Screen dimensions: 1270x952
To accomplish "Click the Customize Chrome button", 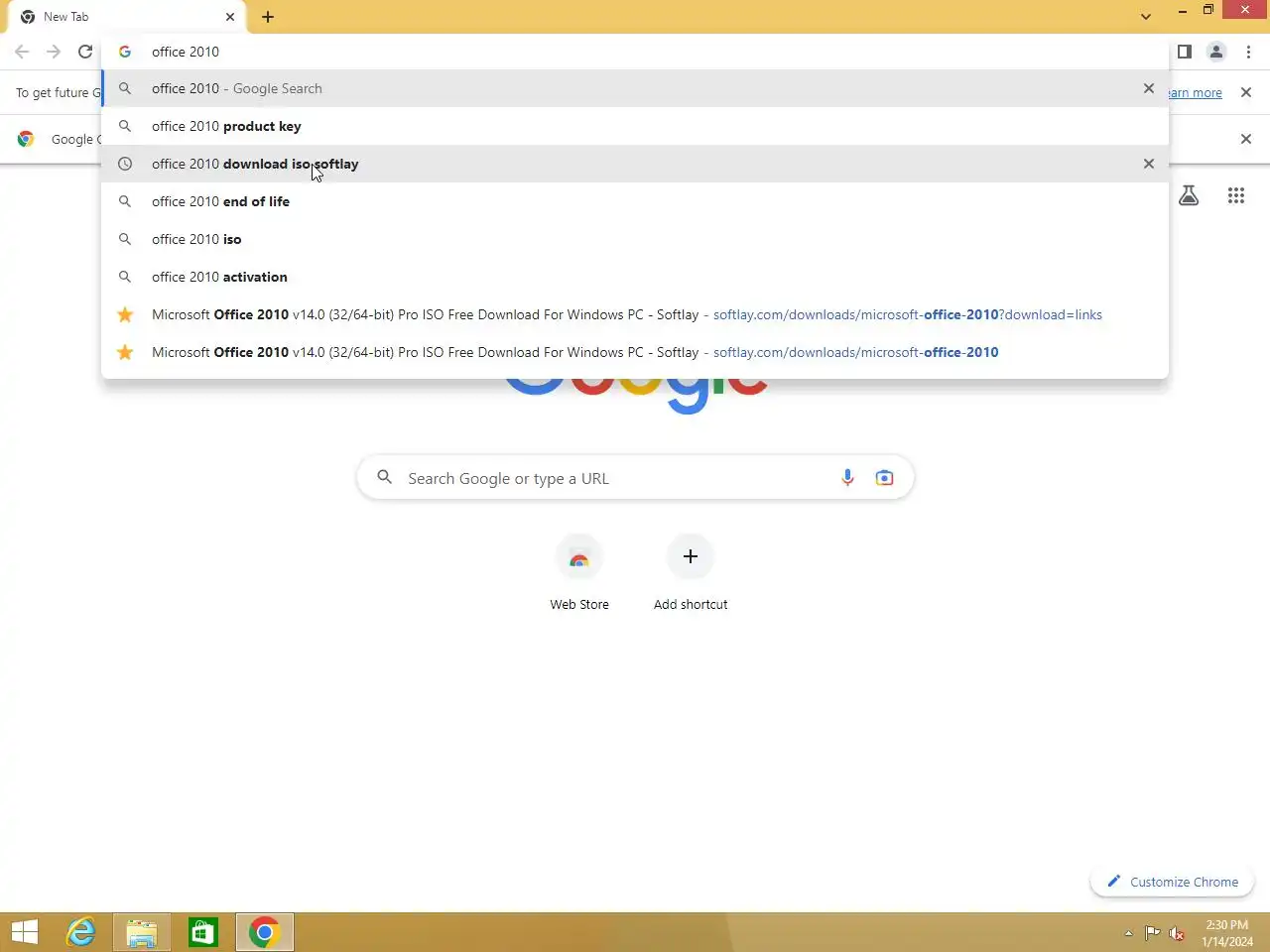I will click(x=1173, y=882).
